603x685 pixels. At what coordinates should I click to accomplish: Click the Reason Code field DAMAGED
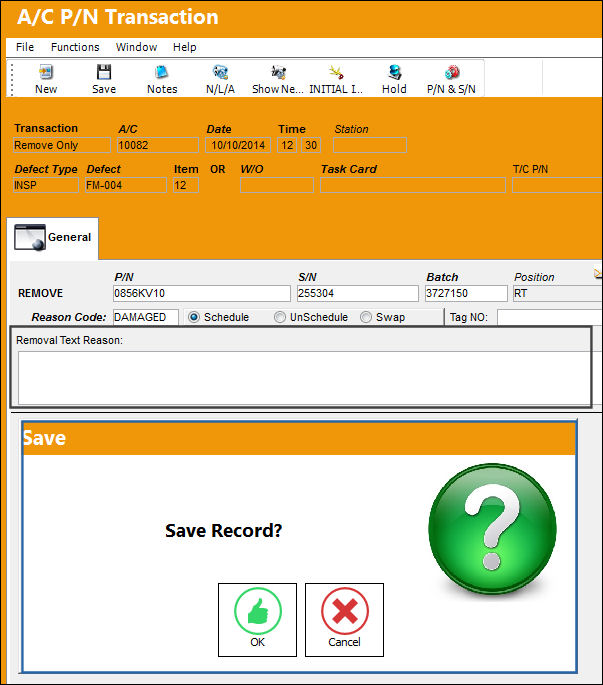[146, 317]
